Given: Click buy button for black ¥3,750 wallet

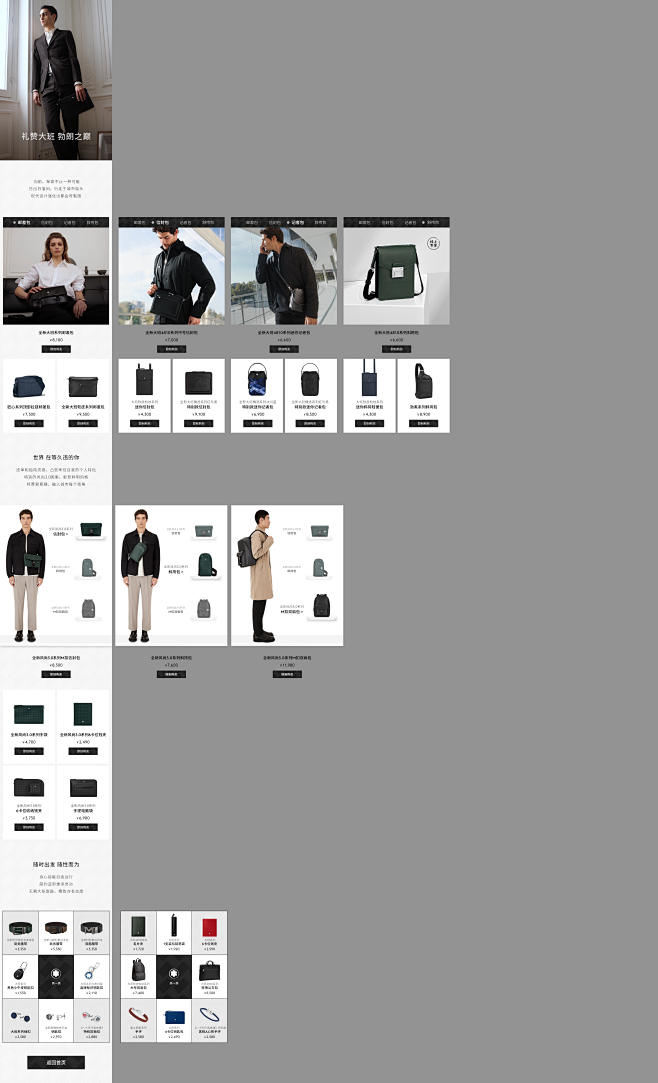Looking at the screenshot, I should [x=29, y=827].
